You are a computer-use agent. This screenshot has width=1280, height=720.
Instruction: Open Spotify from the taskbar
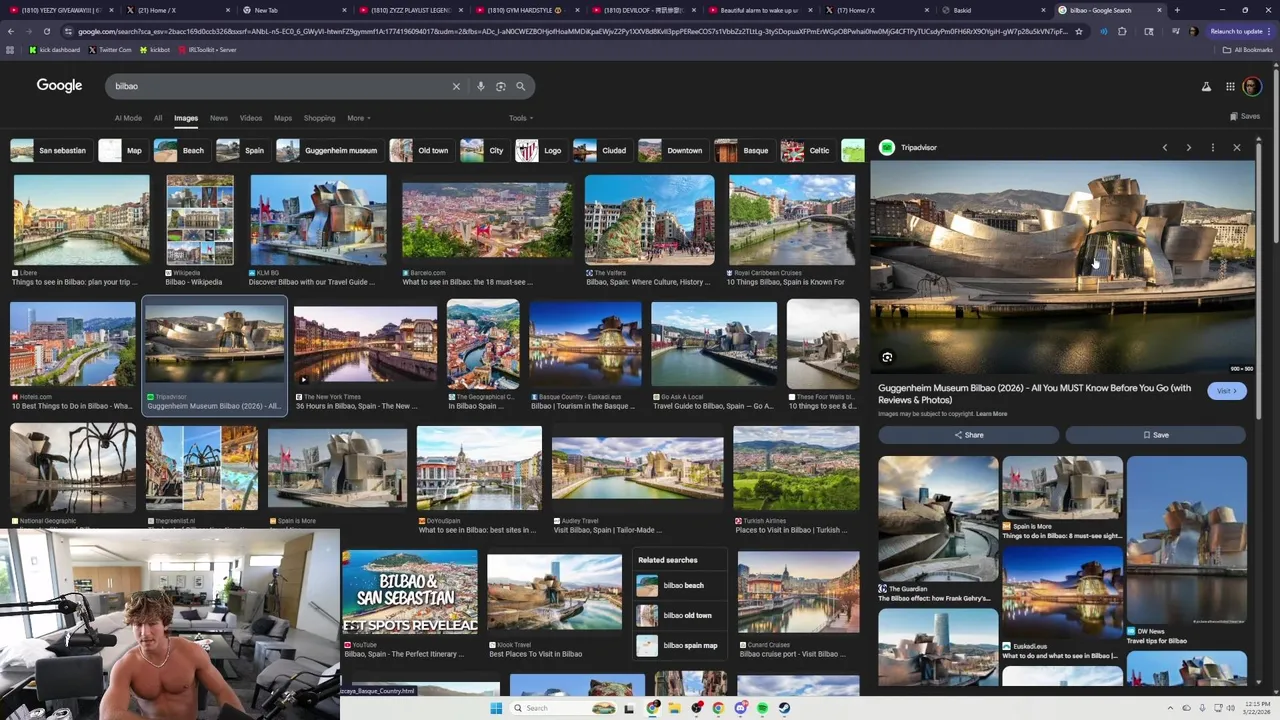[762, 708]
